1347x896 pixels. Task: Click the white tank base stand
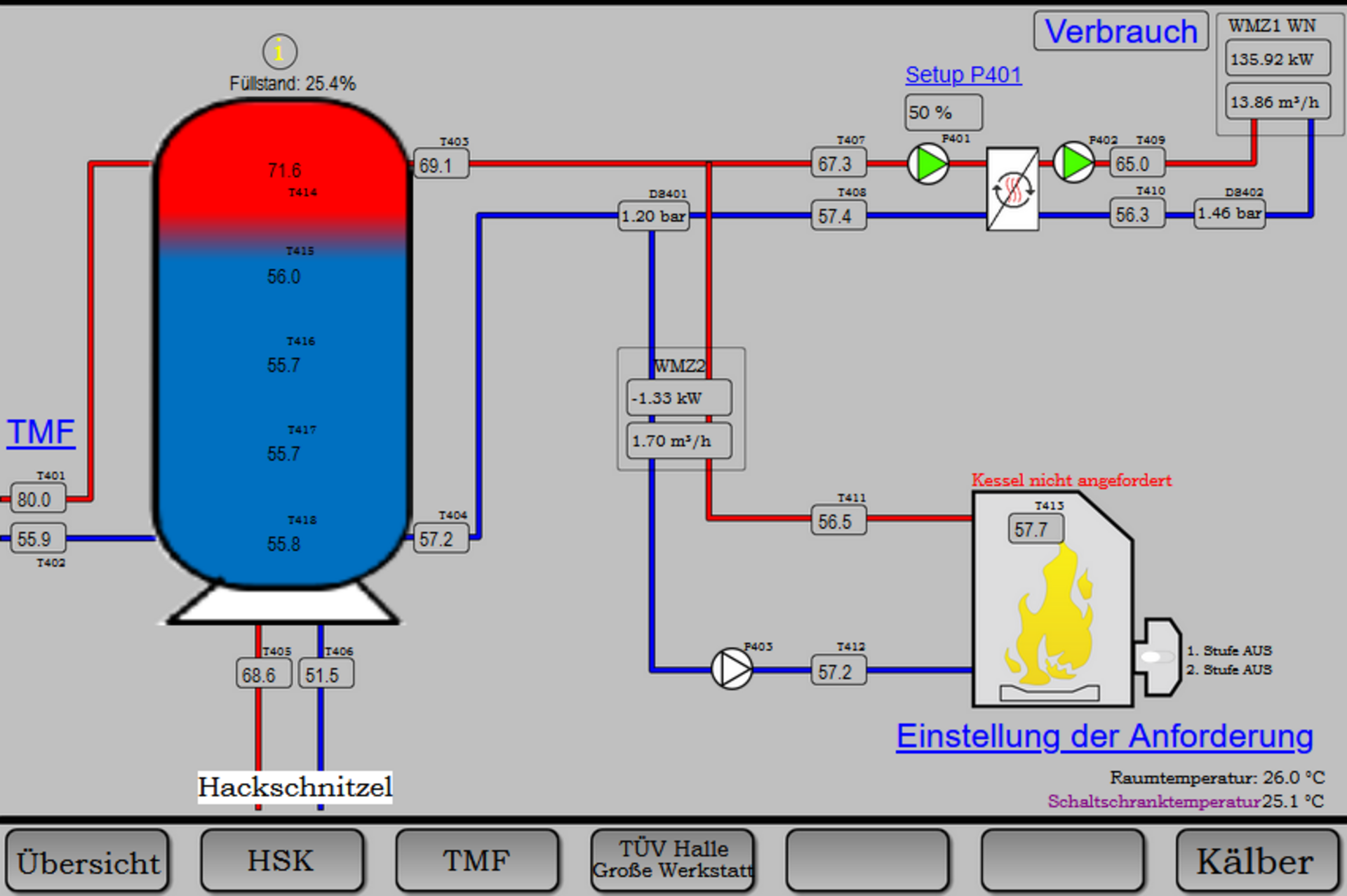[283, 605]
